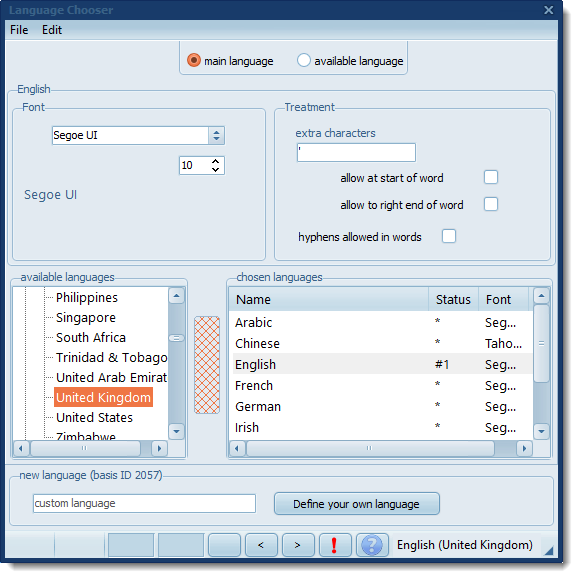Select Trinidad & Tobago tree item
578x578 pixels.
point(111,358)
